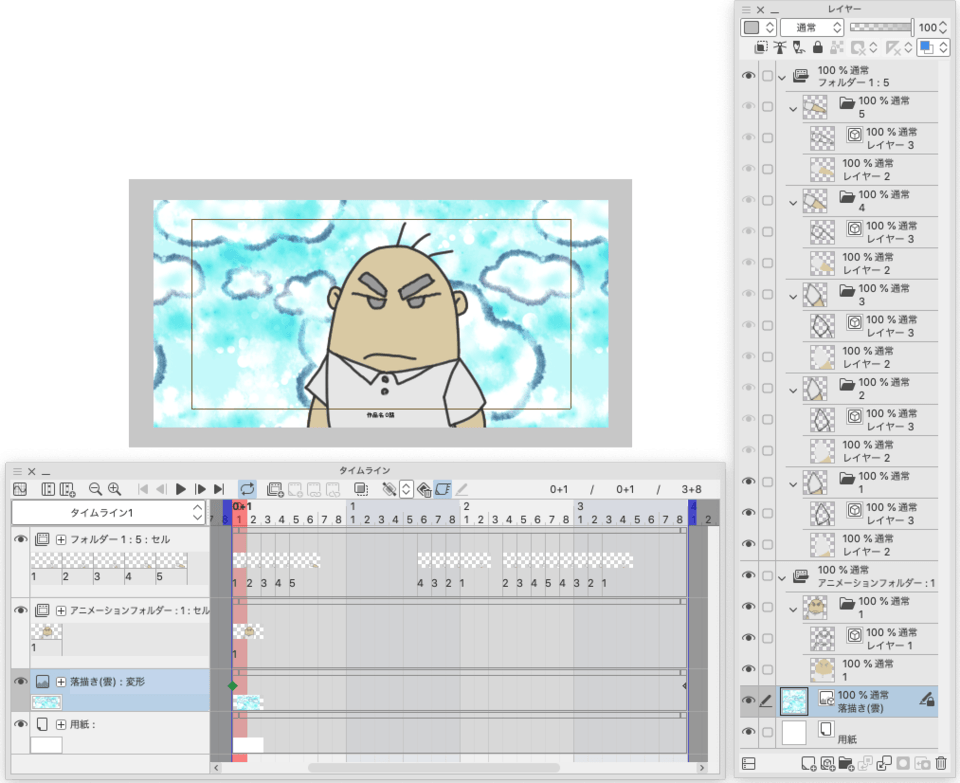Open the 通常 blending mode dropdown
Image resolution: width=960 pixels, height=783 pixels.
[x=810, y=27]
